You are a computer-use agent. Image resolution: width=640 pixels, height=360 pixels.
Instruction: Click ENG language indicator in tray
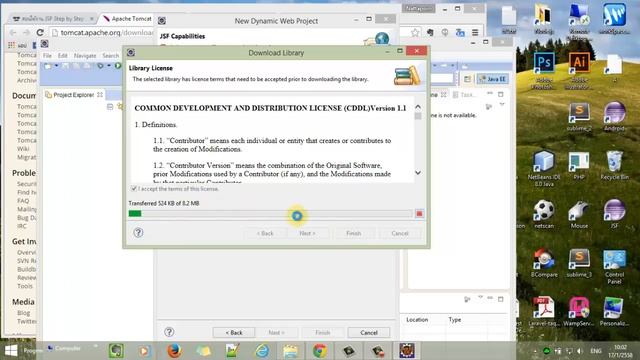click(x=596, y=351)
